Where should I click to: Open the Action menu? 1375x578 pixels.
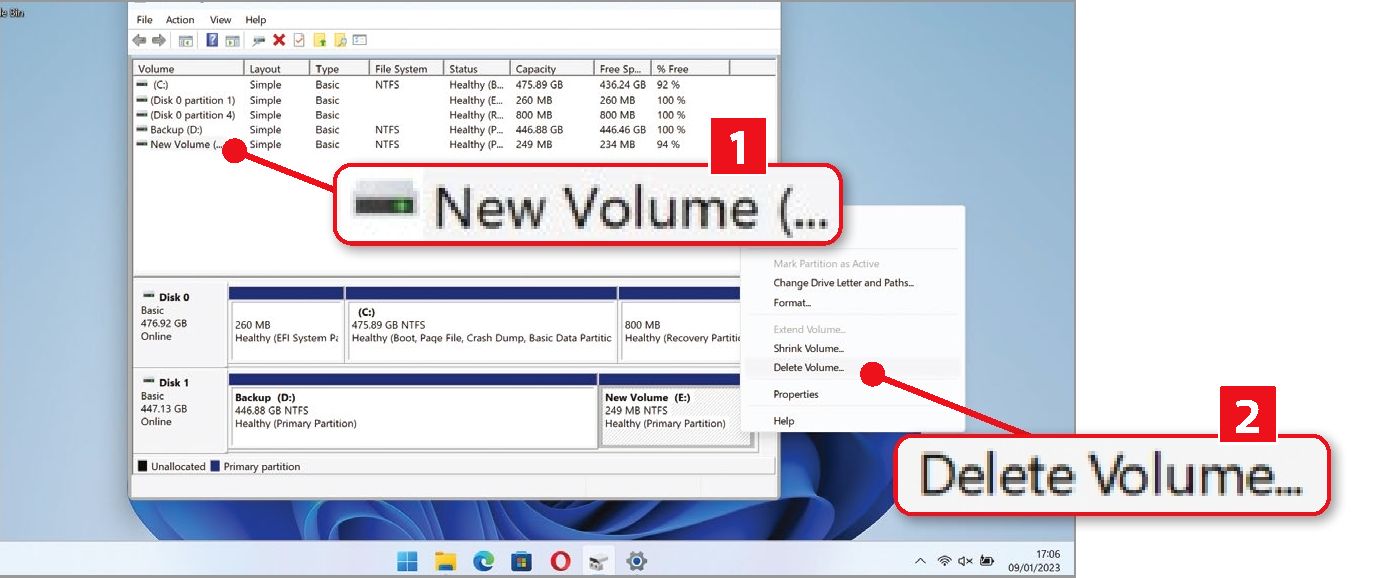click(180, 20)
